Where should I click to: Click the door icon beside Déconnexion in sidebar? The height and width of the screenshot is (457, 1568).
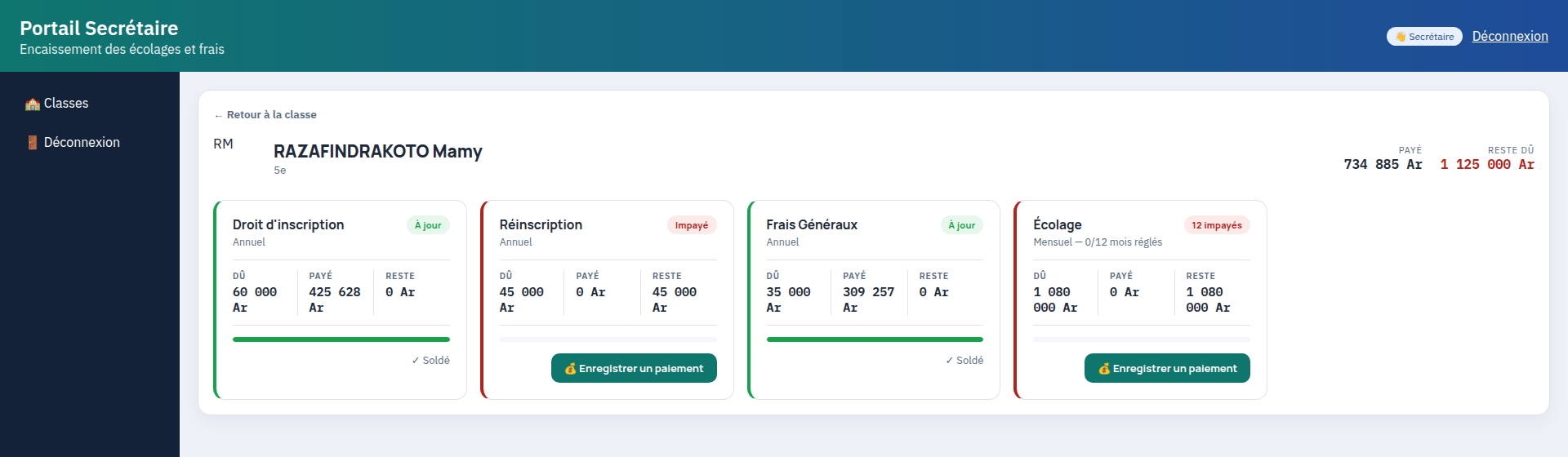pos(33,143)
